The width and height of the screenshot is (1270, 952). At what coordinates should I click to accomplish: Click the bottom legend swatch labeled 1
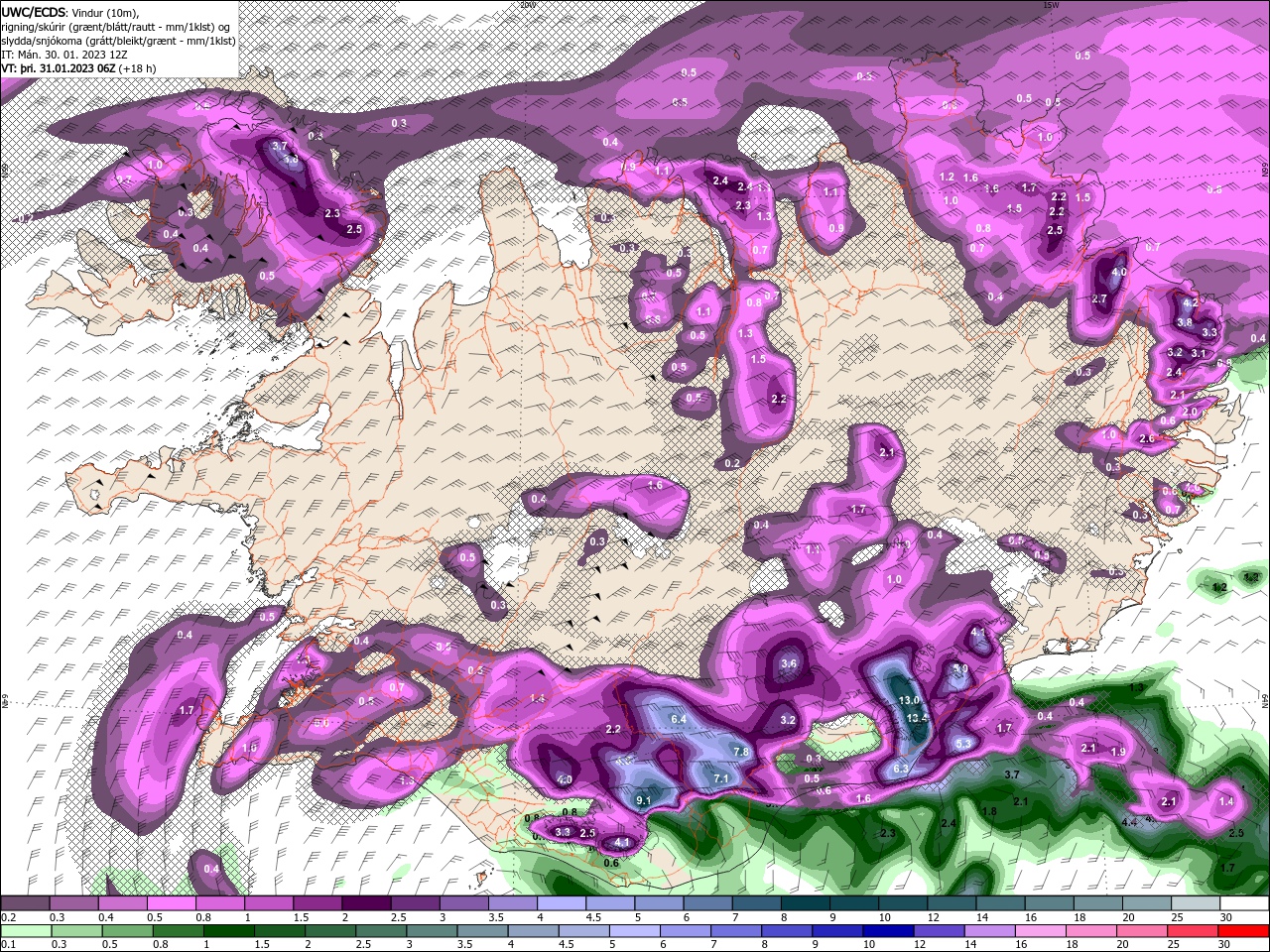click(229, 930)
